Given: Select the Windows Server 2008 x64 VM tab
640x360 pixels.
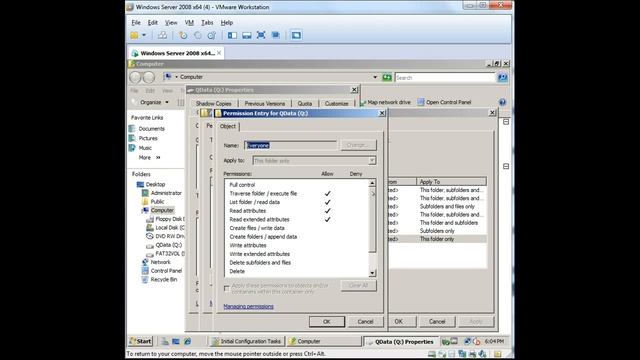Looking at the screenshot, I should click(177, 53).
